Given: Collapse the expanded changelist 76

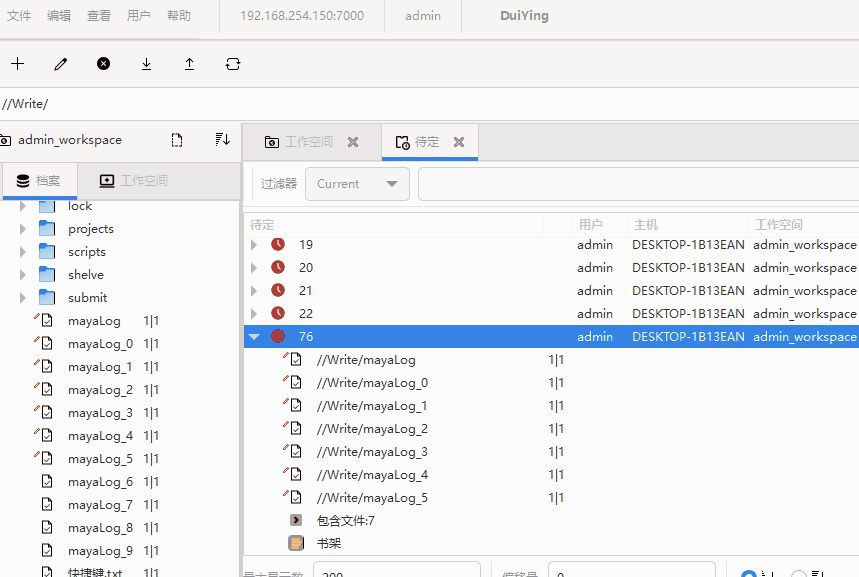Looking at the screenshot, I should pos(254,337).
